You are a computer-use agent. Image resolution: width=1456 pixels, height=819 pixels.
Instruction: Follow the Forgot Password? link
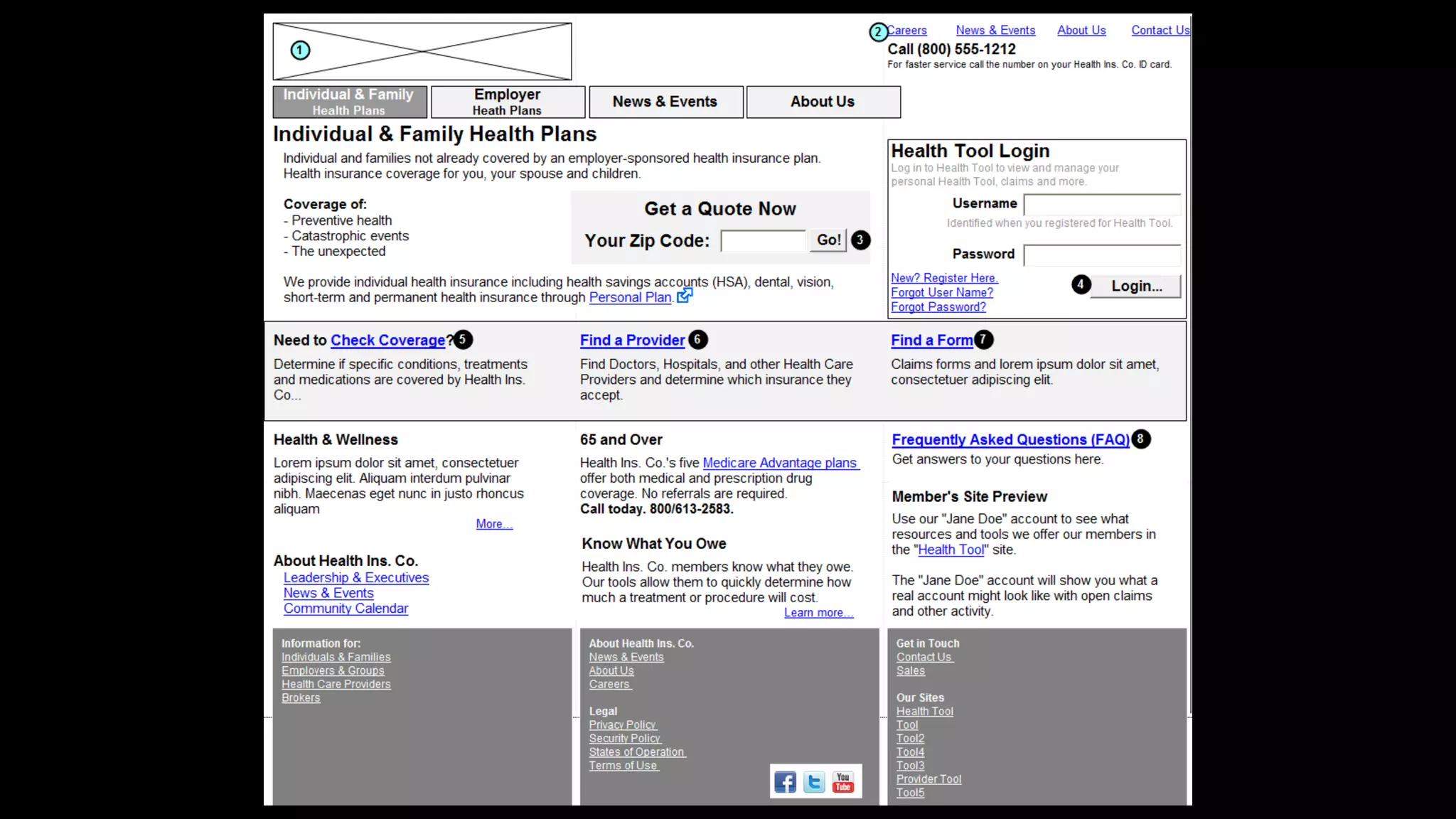938,307
